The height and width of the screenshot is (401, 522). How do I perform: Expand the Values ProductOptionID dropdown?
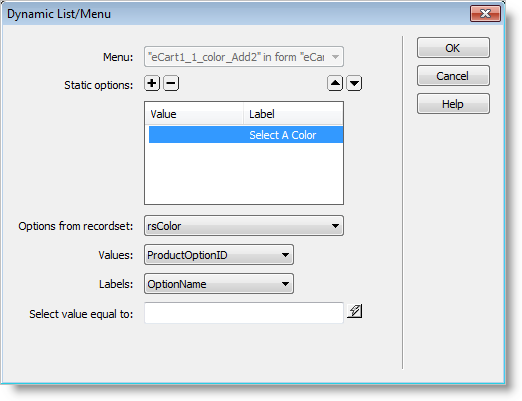pyautogui.click(x=219, y=255)
